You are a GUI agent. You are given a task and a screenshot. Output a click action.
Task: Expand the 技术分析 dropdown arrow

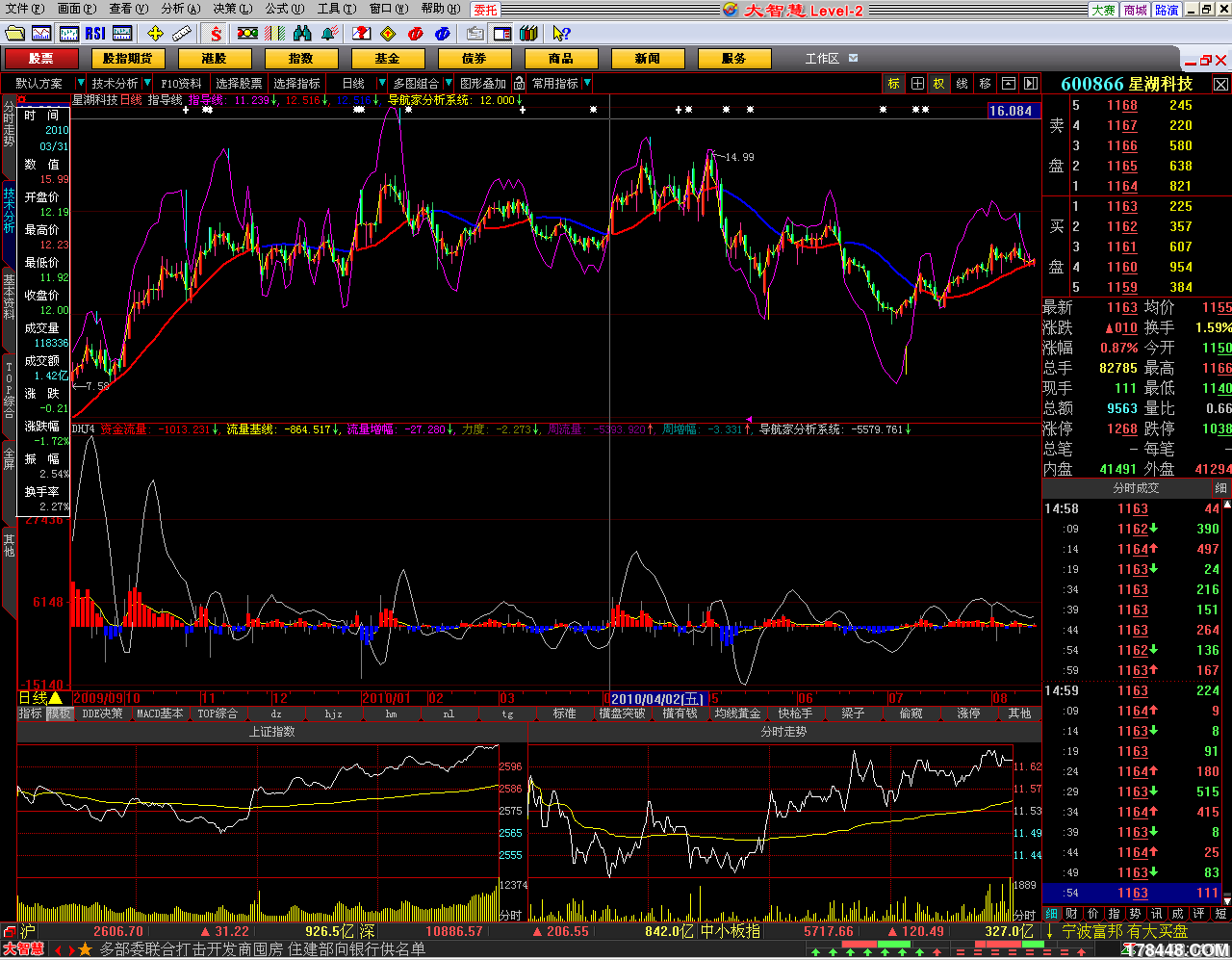(x=147, y=84)
